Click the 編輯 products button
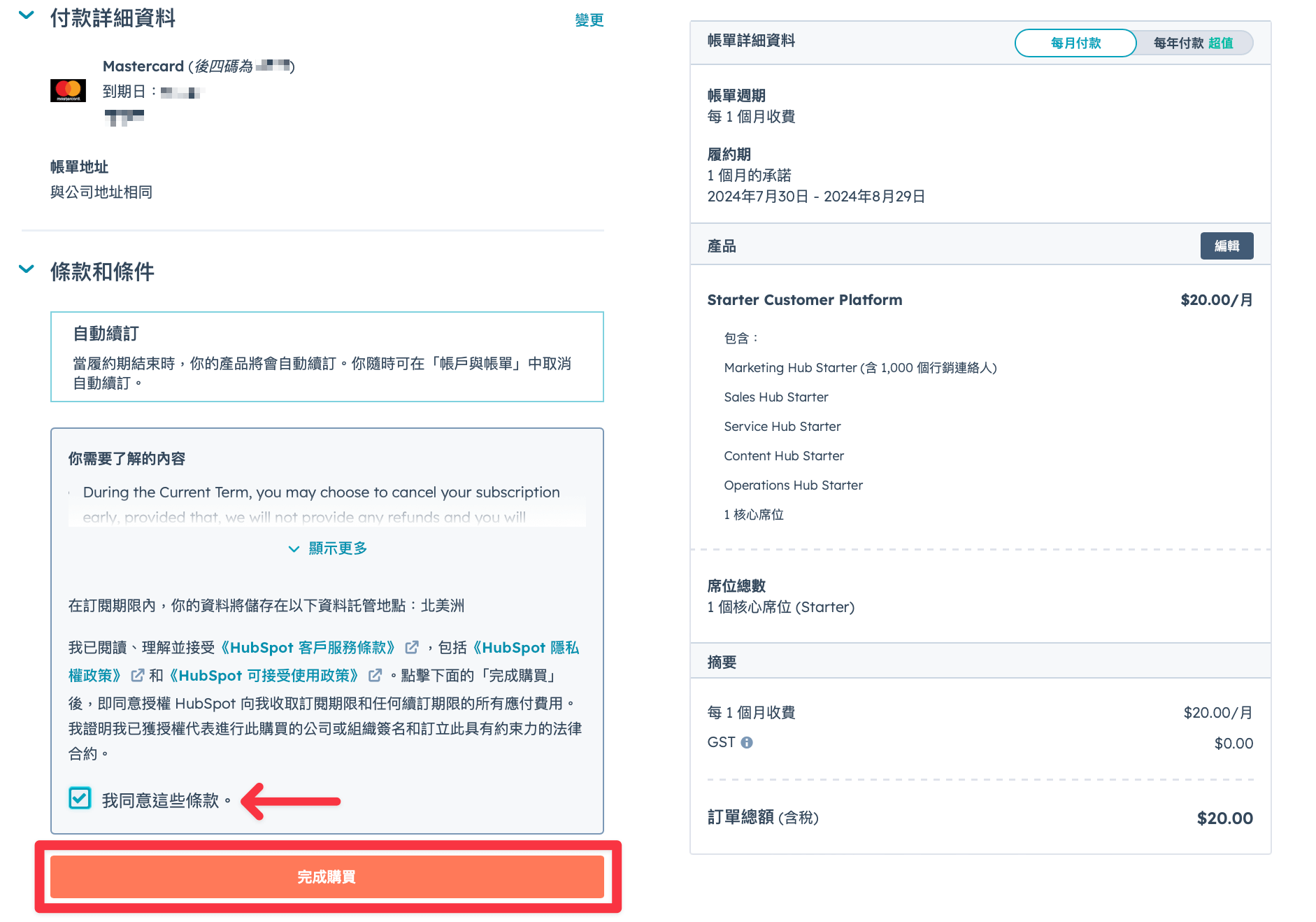Screen dimensions: 1316x922 click(x=1226, y=246)
